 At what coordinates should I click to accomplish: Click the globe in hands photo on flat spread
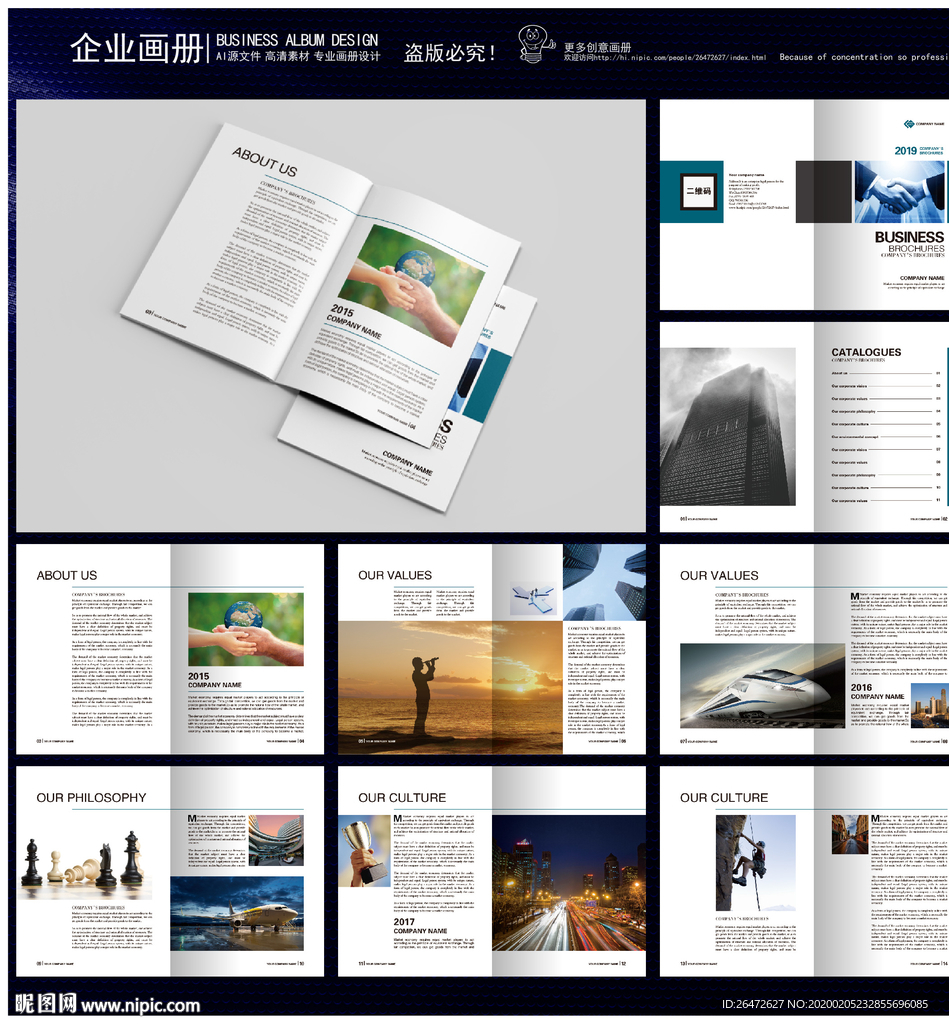[x=246, y=629]
